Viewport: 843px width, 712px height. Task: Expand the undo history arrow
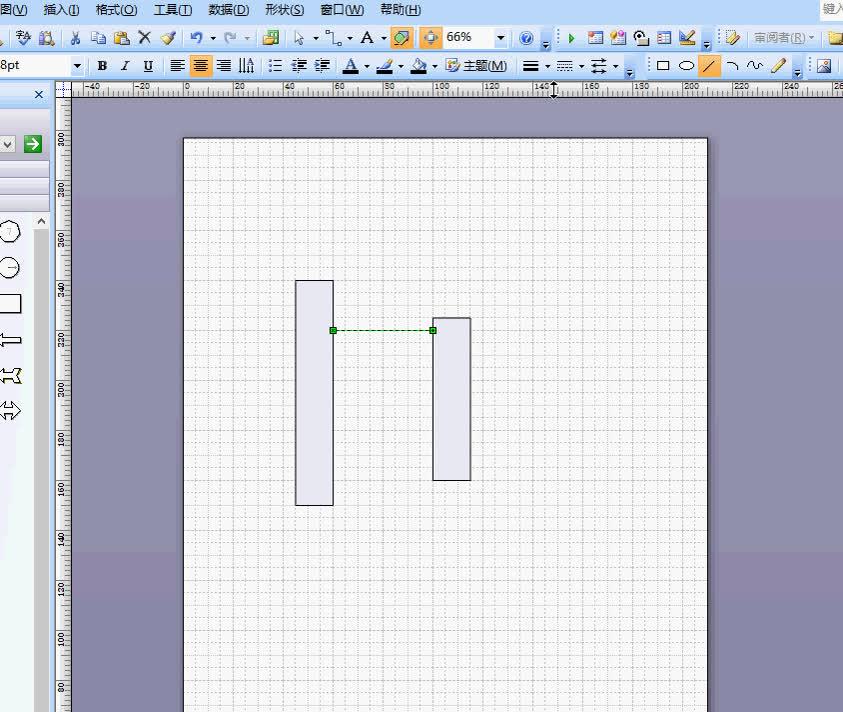(x=213, y=38)
